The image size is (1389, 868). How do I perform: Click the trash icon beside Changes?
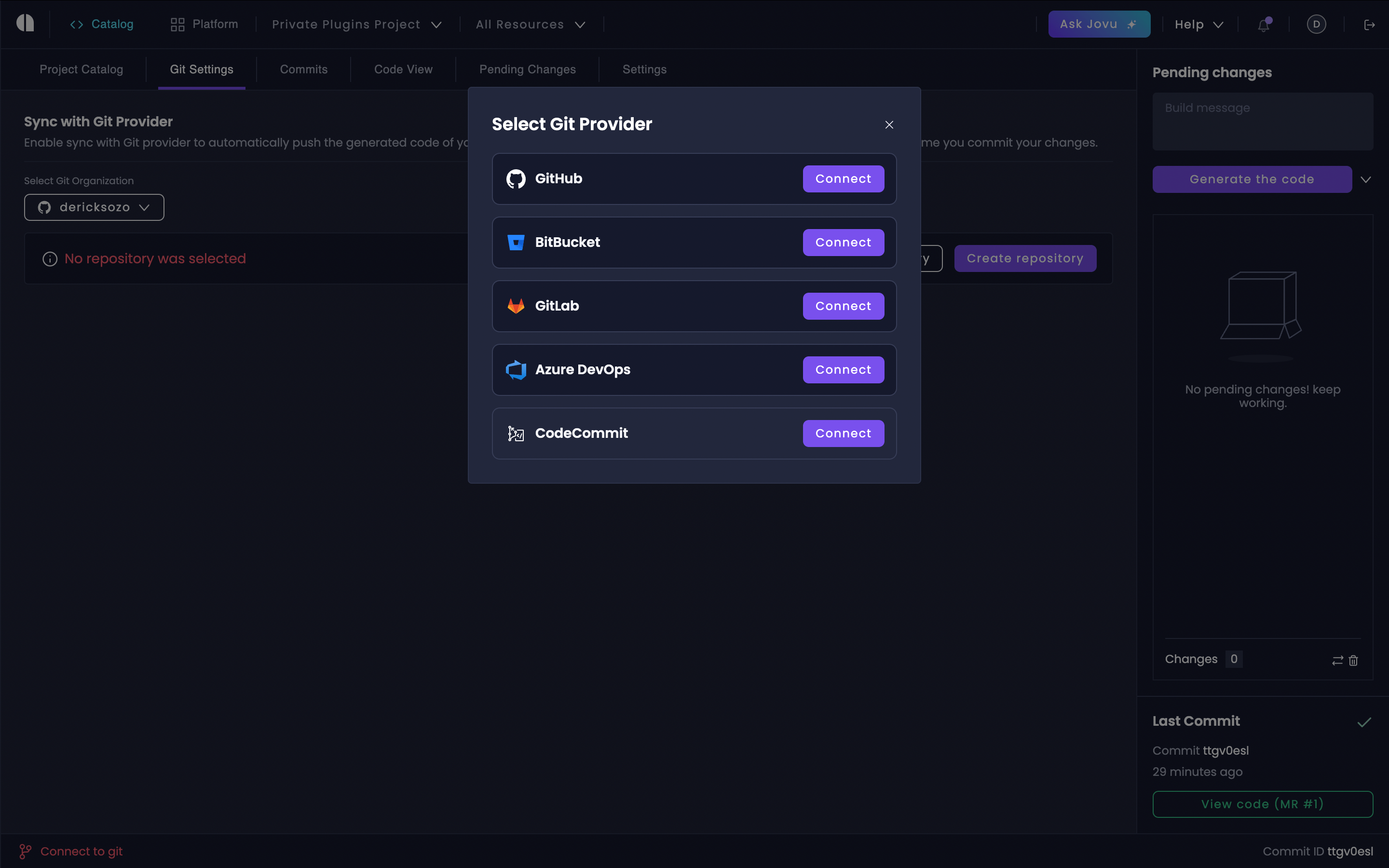click(x=1353, y=660)
